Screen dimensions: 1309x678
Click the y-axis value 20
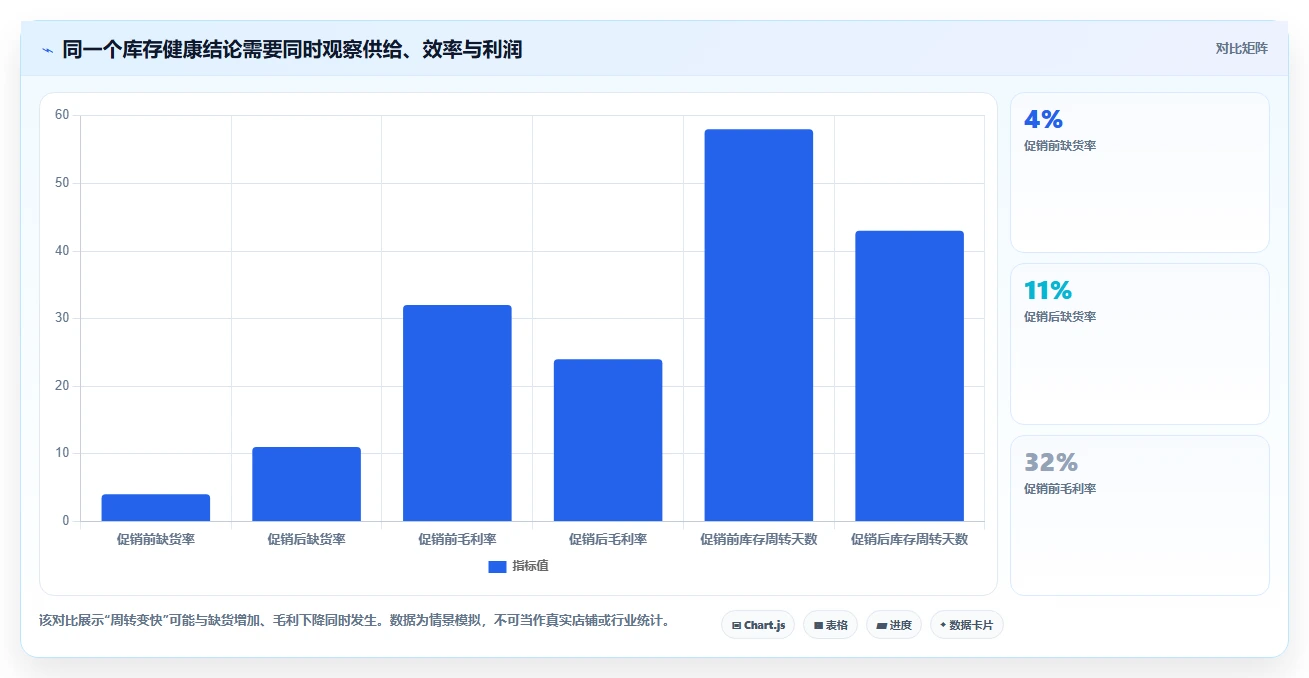(62, 386)
